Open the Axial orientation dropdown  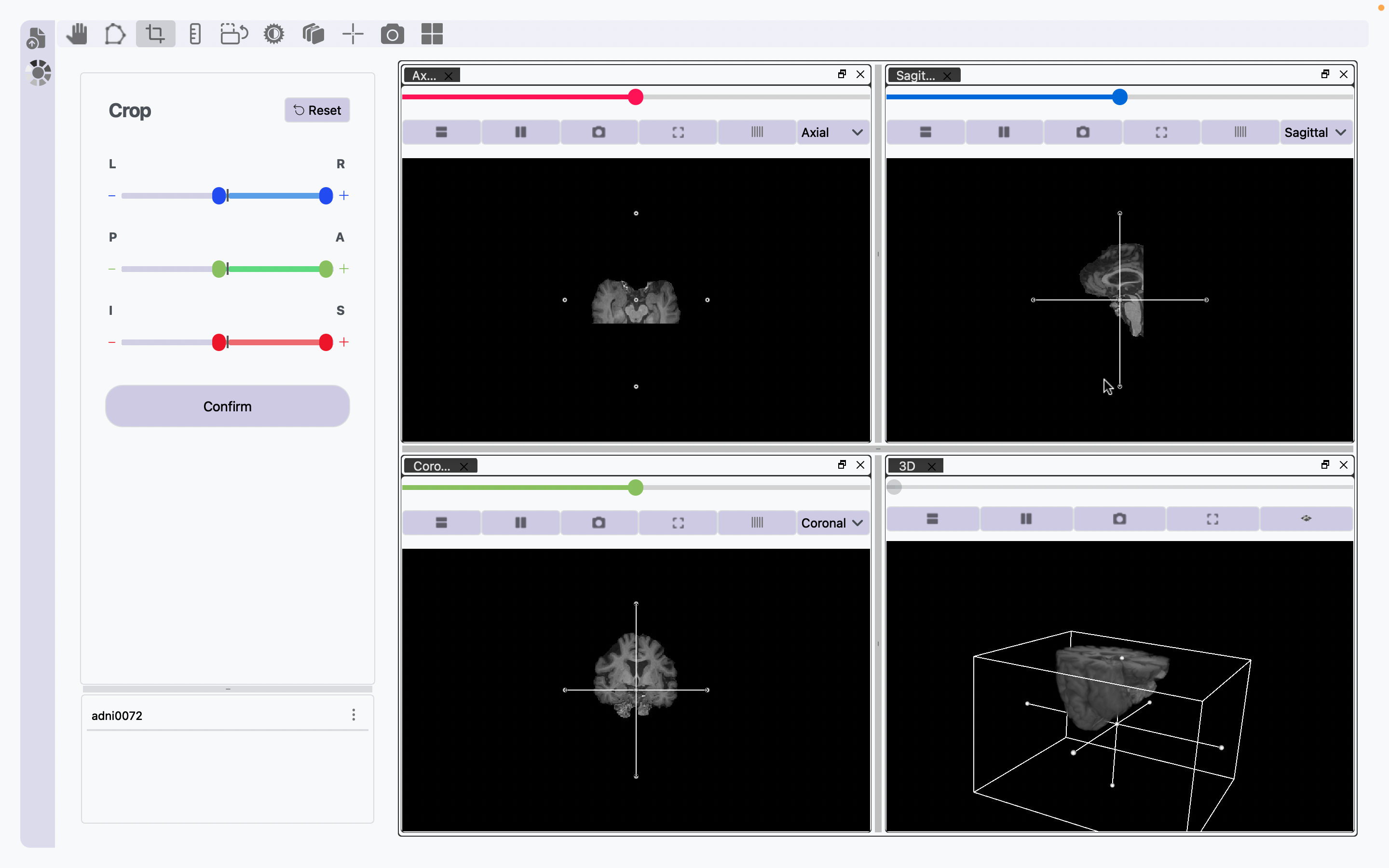[x=832, y=133]
